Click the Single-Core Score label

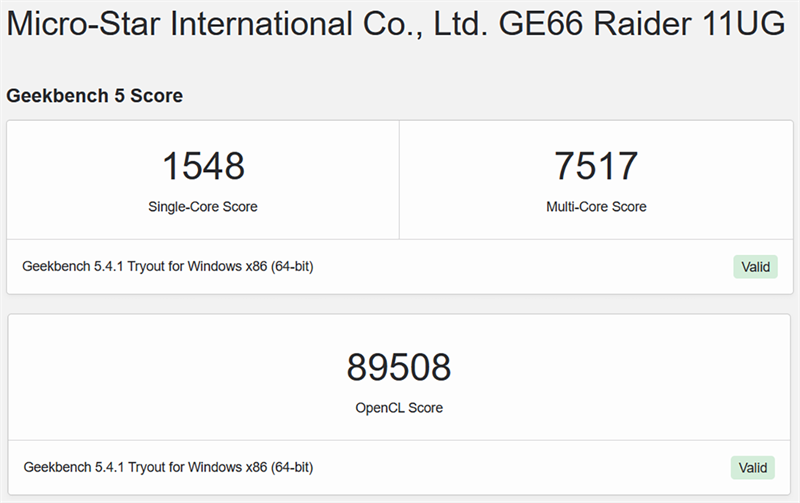coord(203,207)
